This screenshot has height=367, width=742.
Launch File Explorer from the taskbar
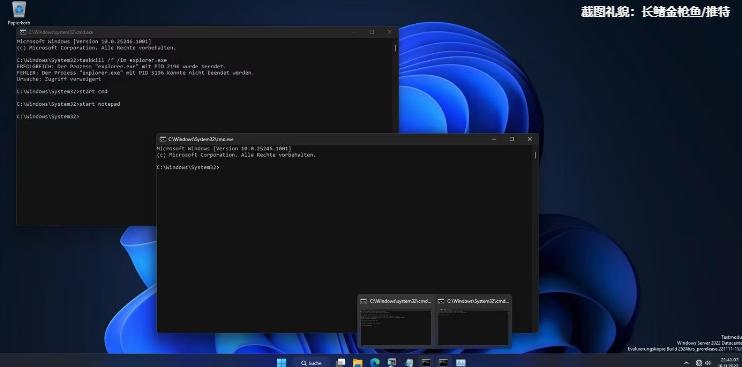[x=357, y=363]
